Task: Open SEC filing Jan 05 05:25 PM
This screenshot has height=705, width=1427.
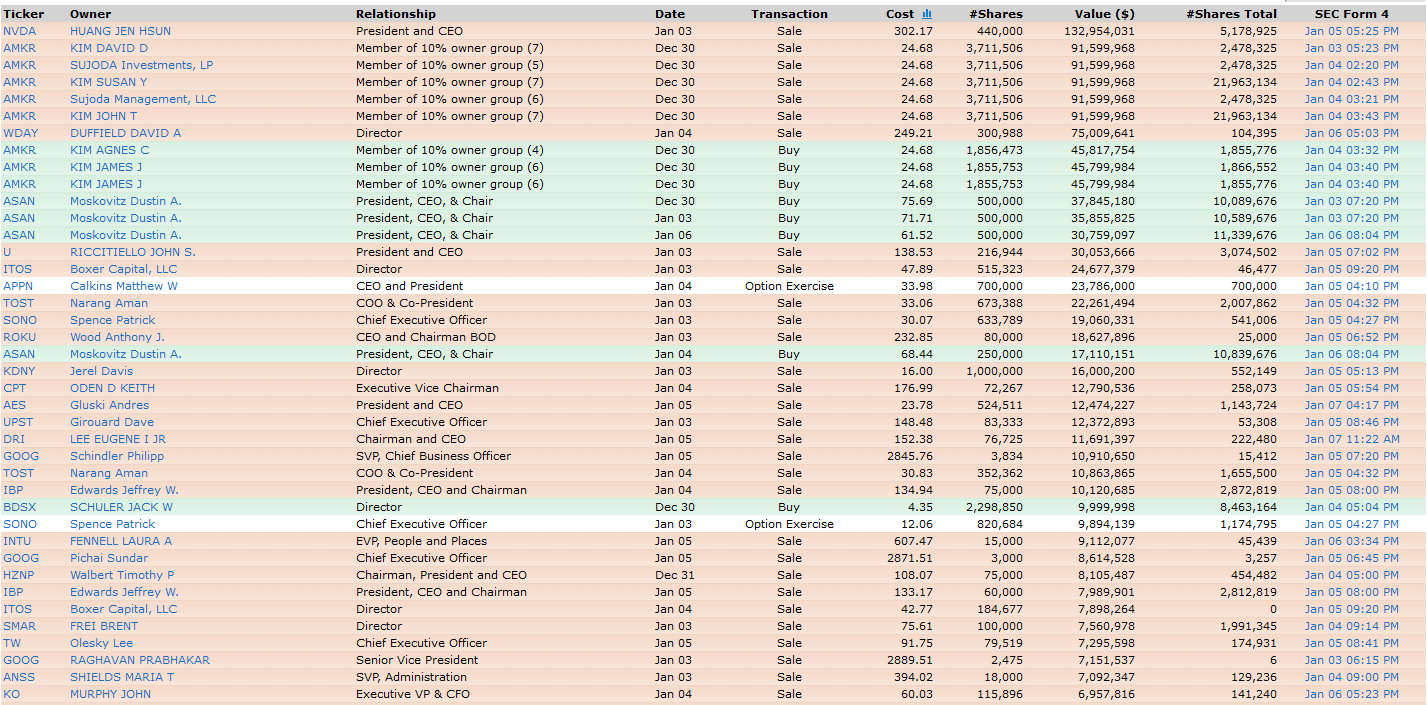Action: tap(1351, 31)
